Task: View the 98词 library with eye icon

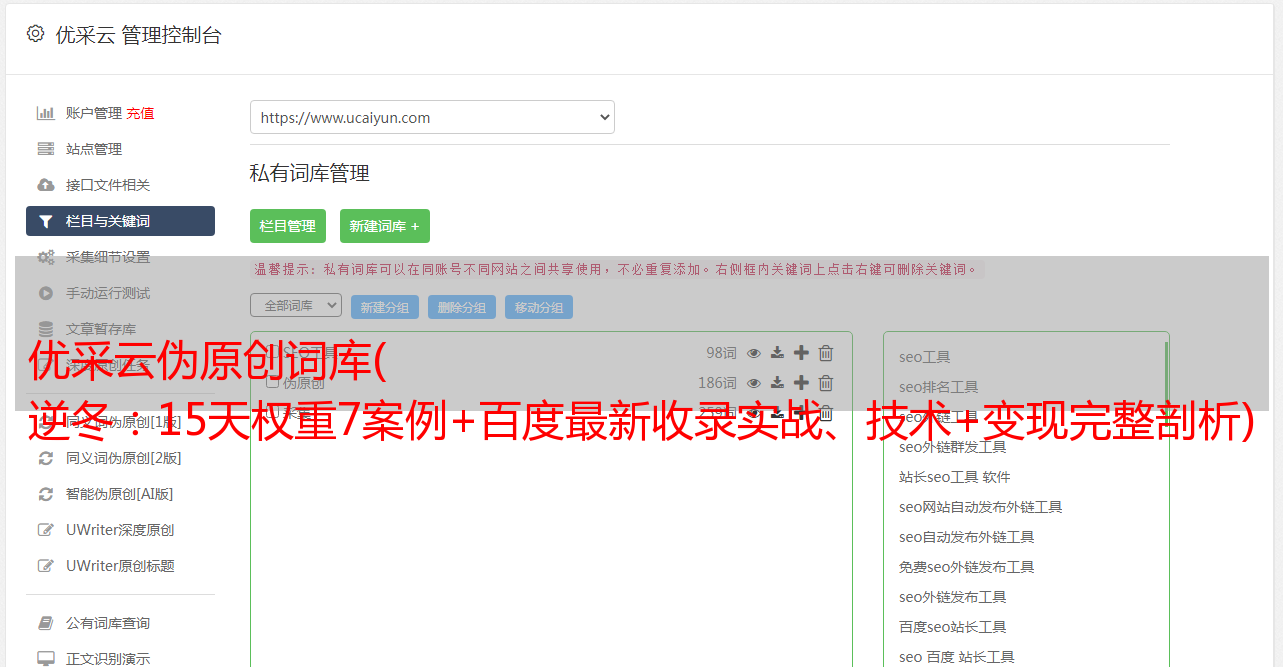Action: (x=754, y=353)
